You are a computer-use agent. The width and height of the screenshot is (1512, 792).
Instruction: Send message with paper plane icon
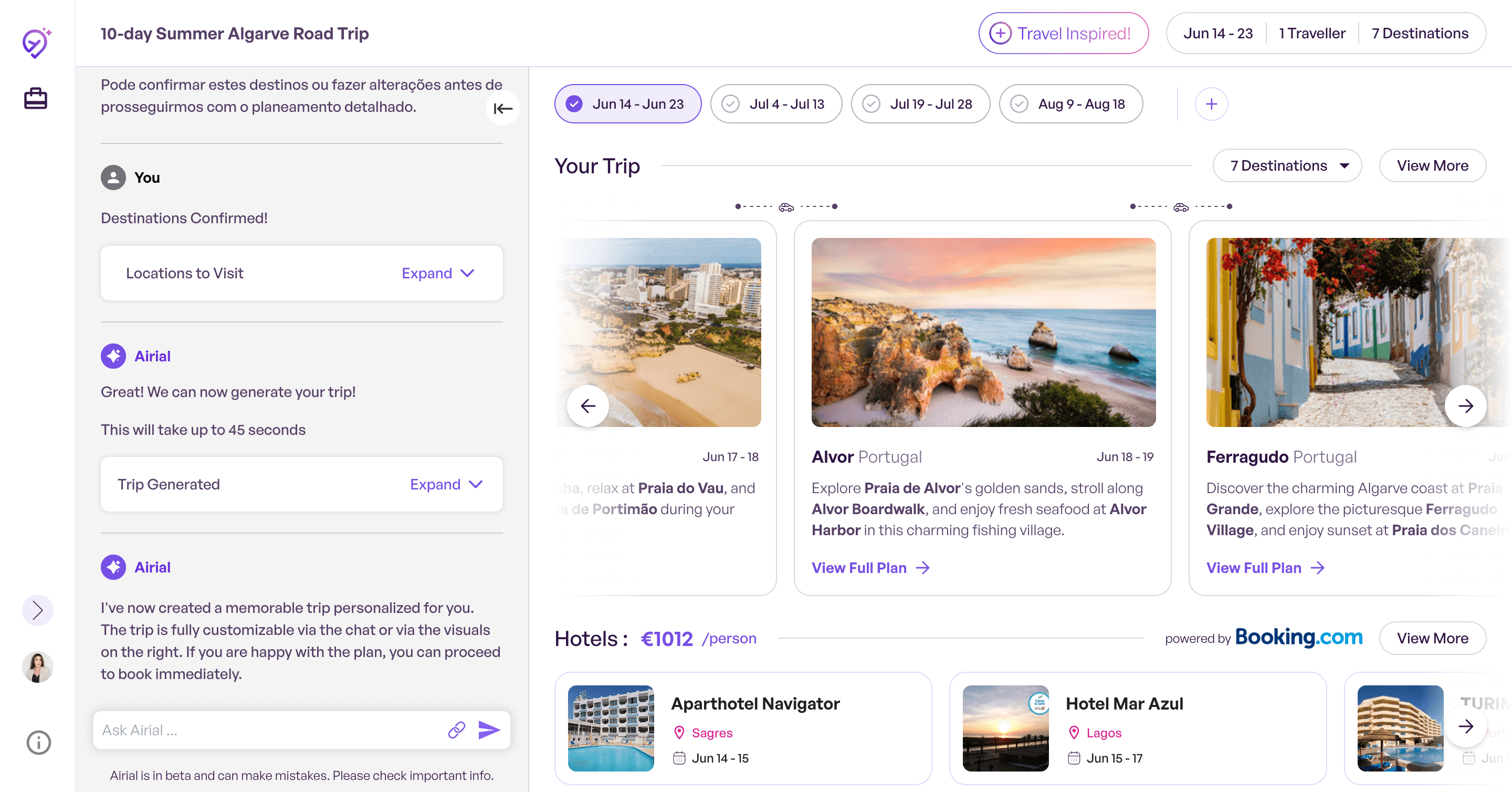coord(489,730)
